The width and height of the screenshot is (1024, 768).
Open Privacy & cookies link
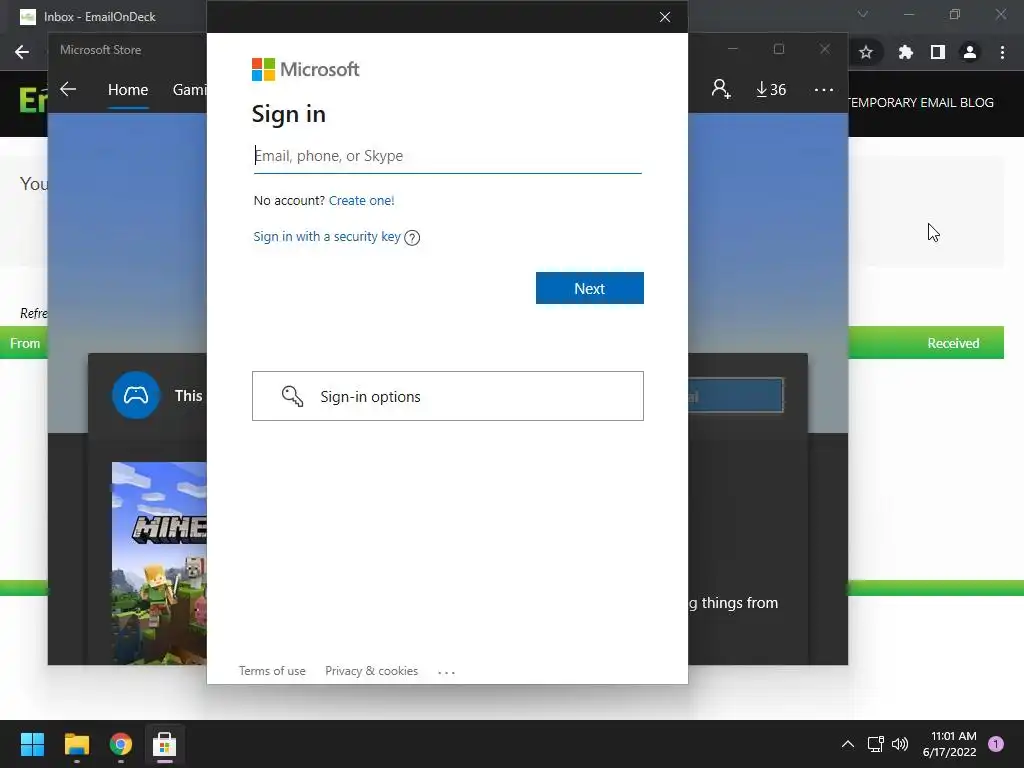(x=372, y=671)
